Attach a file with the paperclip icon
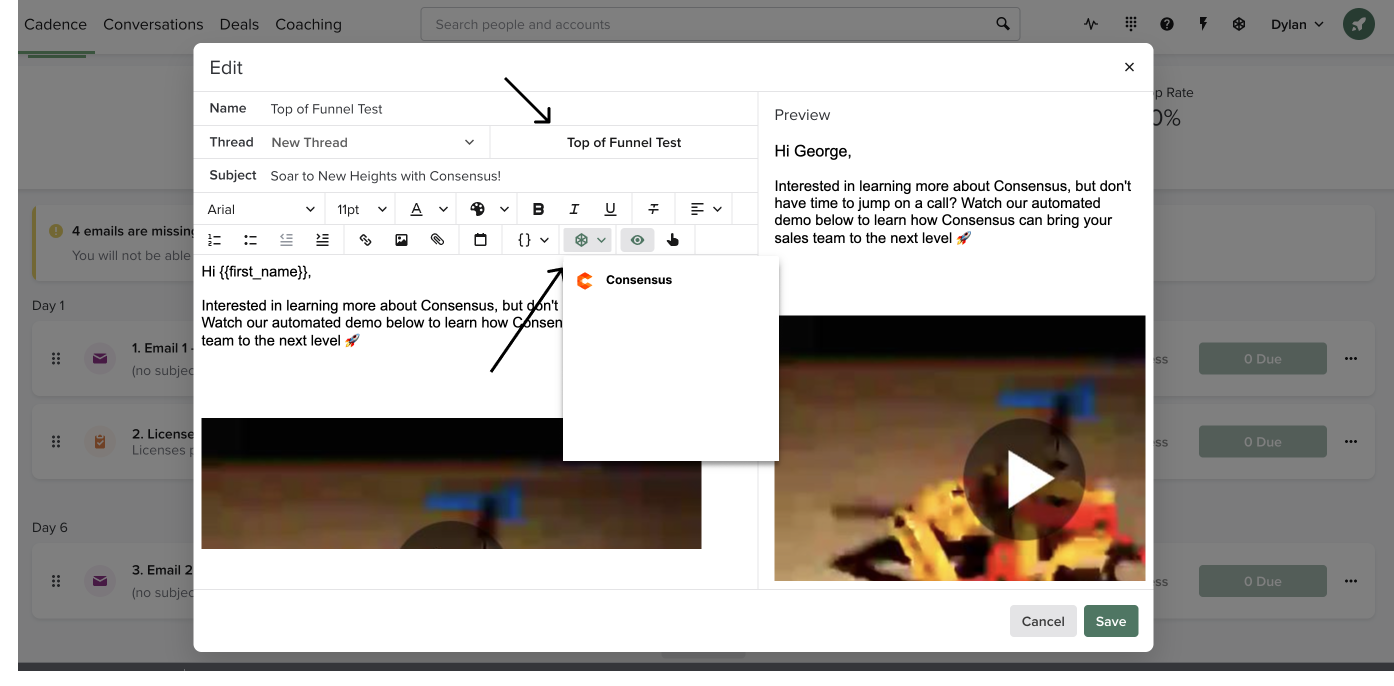 [x=437, y=240]
